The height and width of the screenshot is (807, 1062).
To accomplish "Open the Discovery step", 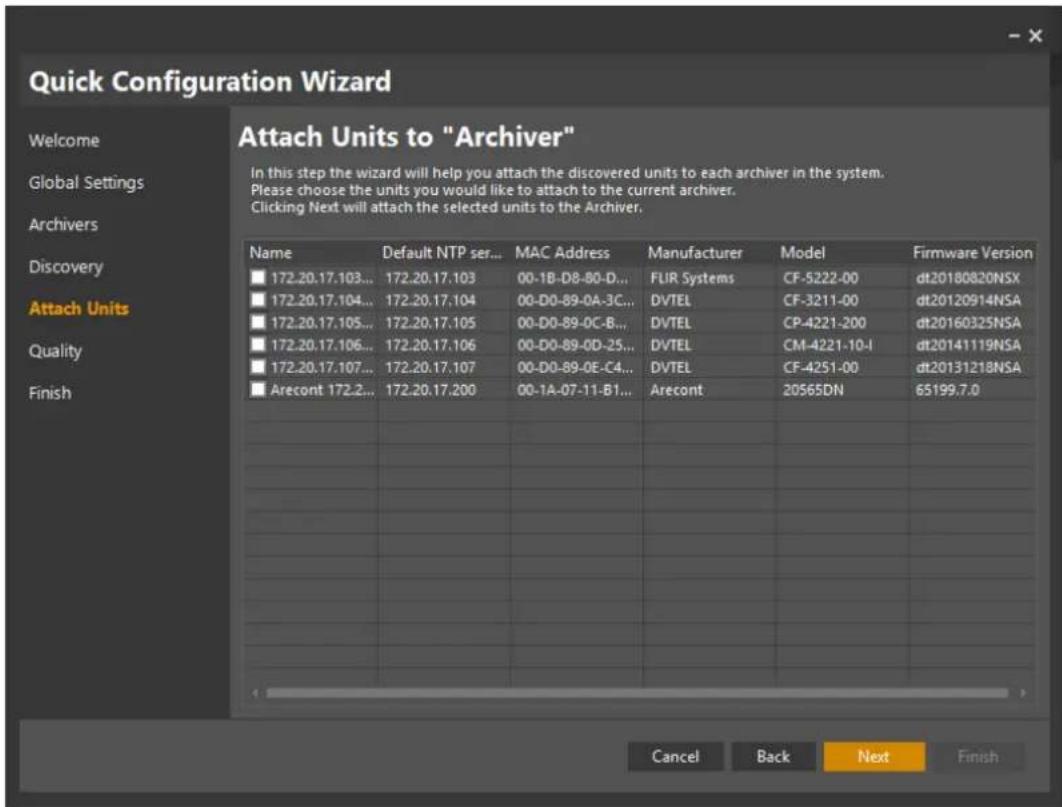I will pos(66,267).
